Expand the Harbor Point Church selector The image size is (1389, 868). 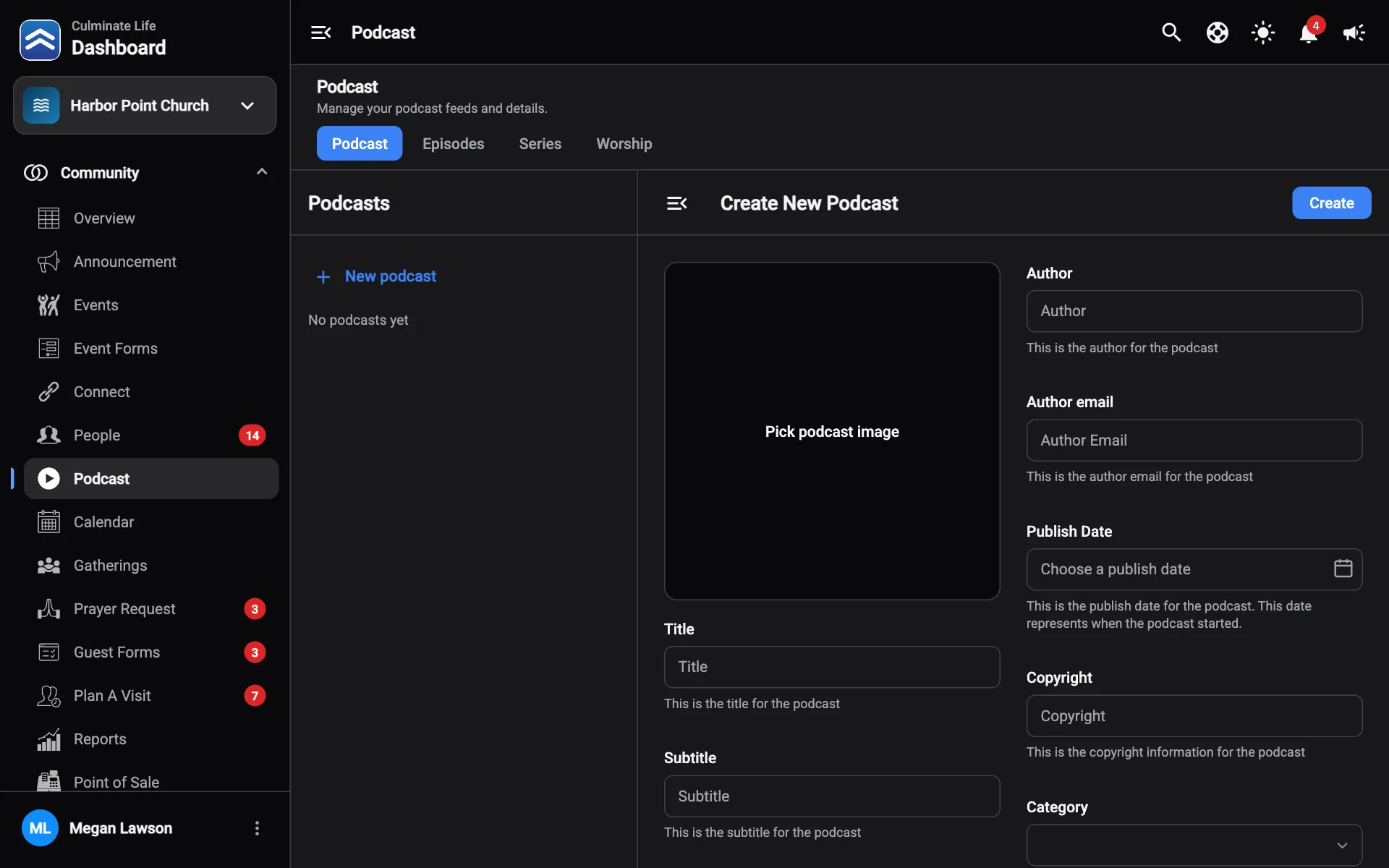[145, 106]
